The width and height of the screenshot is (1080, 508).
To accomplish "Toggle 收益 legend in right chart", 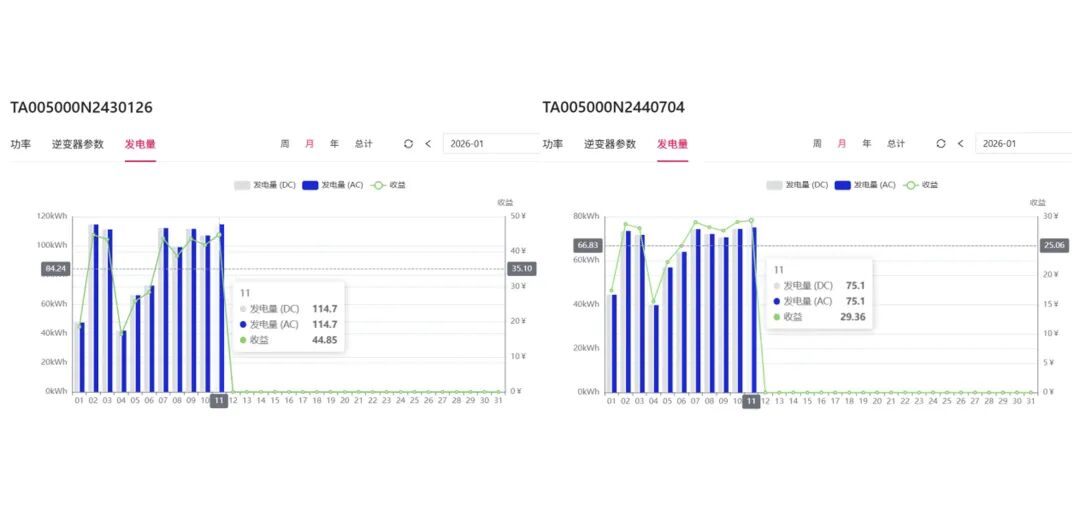I will [x=921, y=185].
